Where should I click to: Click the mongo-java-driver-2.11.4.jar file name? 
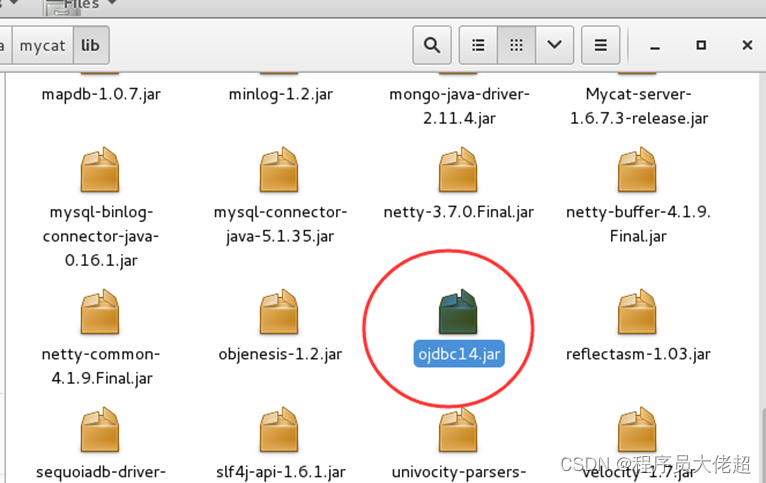coord(459,106)
